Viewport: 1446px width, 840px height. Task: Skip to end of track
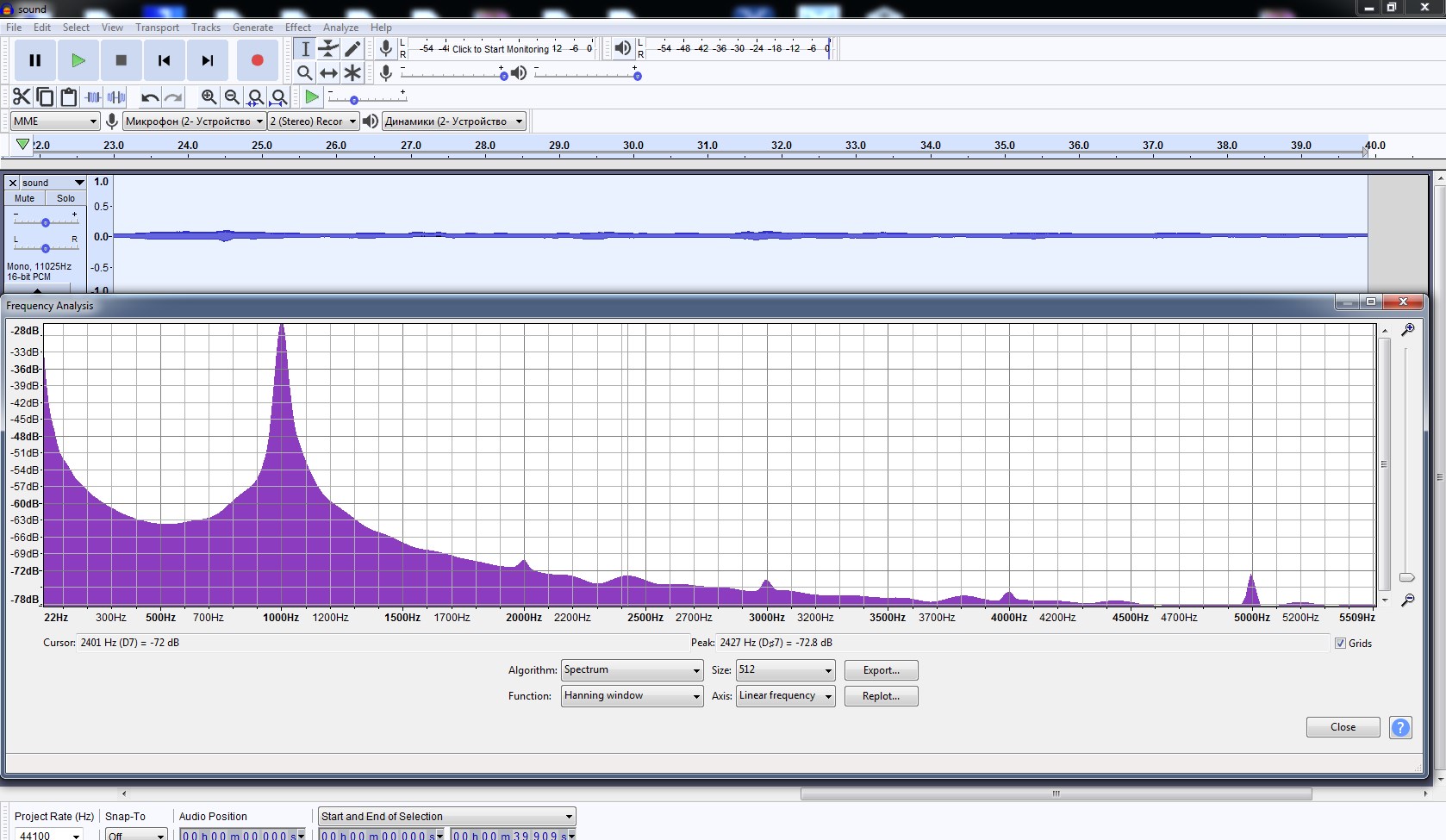[x=208, y=60]
